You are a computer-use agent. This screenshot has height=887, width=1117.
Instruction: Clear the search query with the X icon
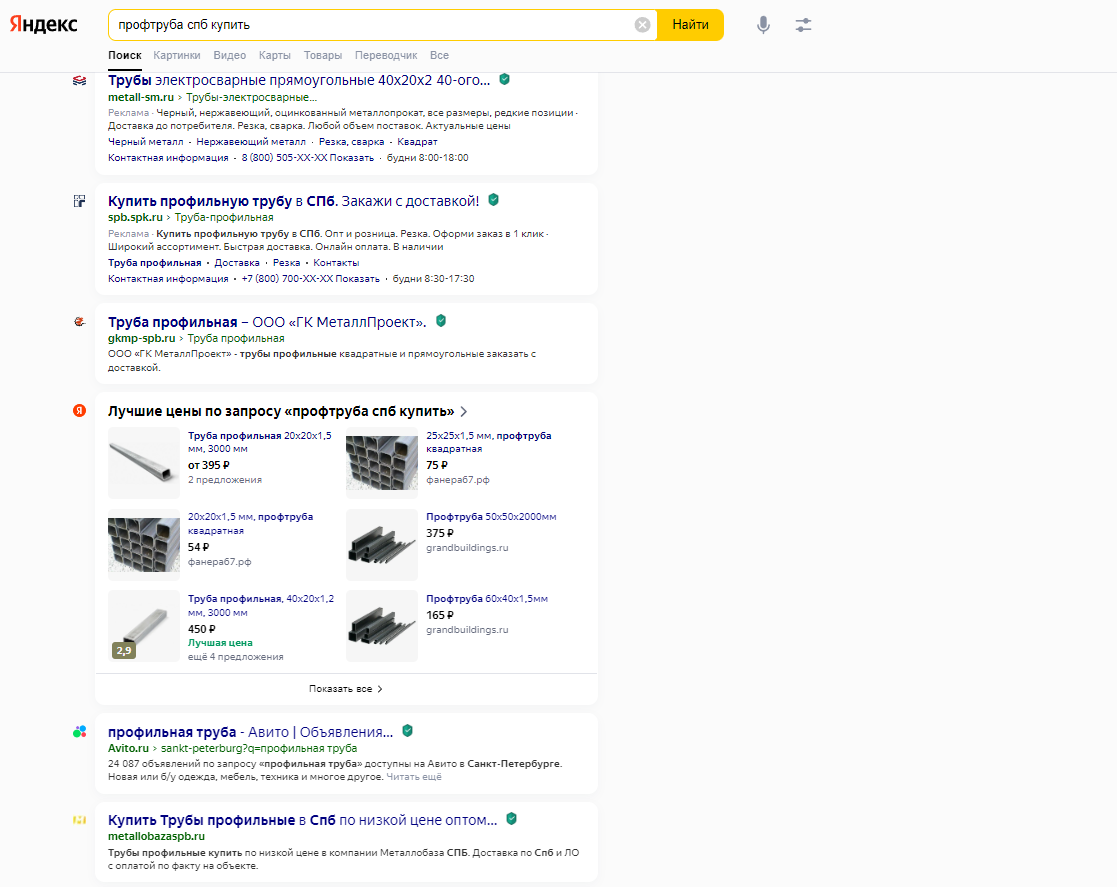pos(642,25)
